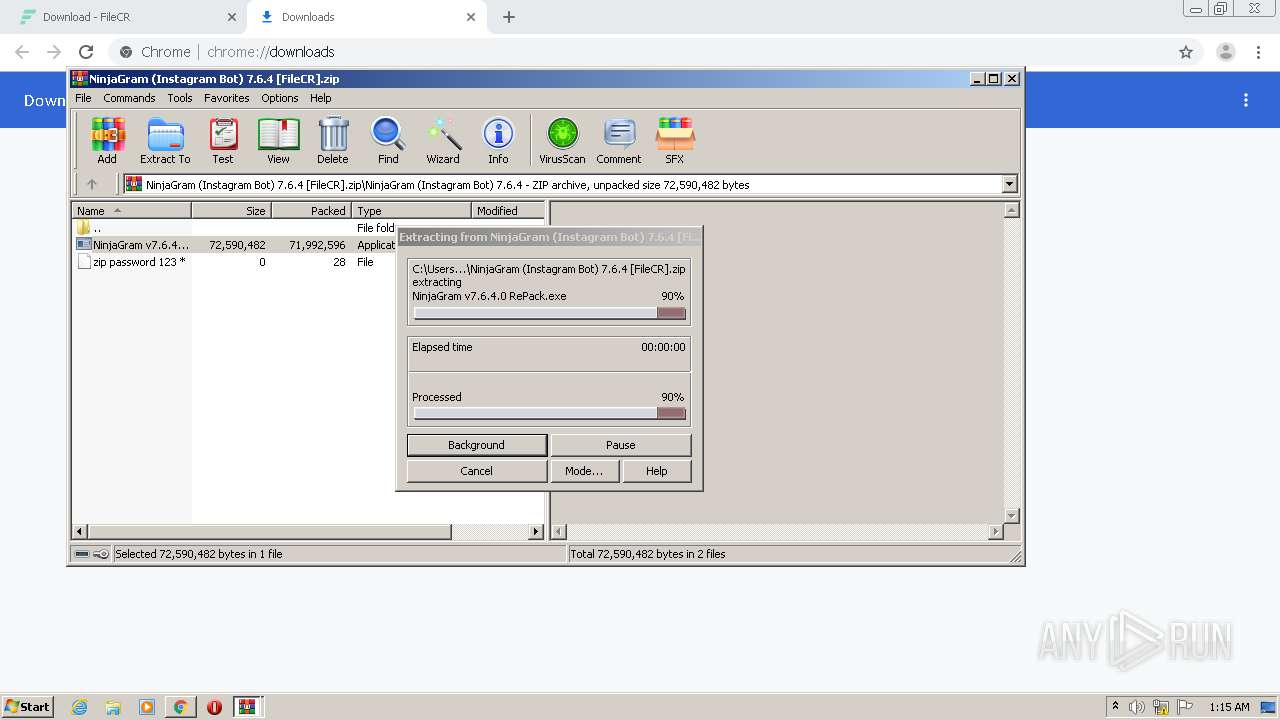Open the Commands menu
This screenshot has width=1280, height=720.
[129, 98]
